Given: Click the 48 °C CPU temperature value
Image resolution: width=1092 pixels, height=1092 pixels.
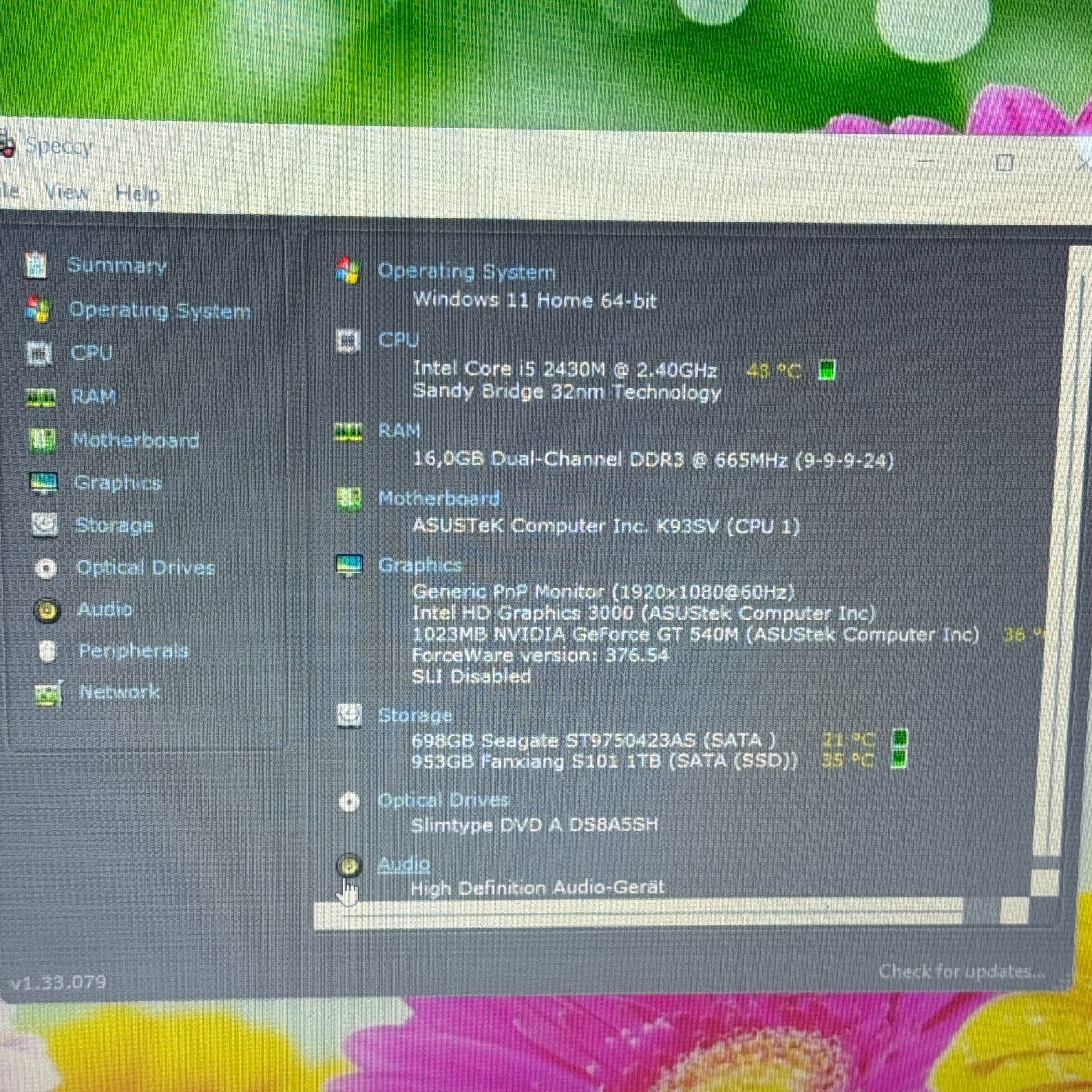Looking at the screenshot, I should pyautogui.click(x=774, y=371).
